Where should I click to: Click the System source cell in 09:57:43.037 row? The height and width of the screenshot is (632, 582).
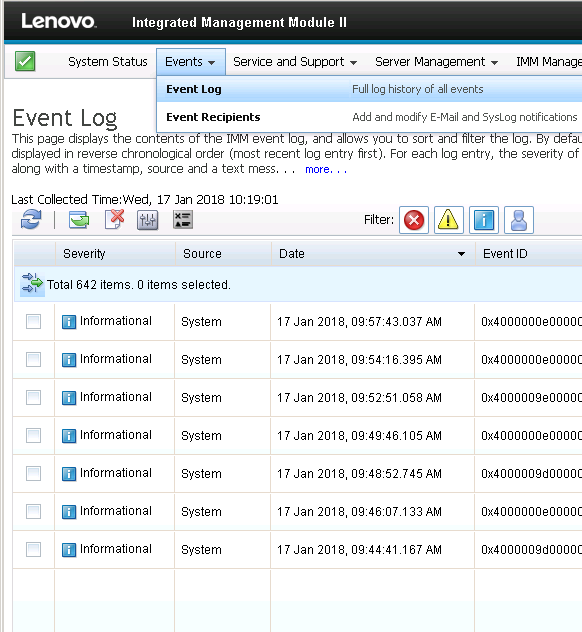pyautogui.click(x=201, y=322)
